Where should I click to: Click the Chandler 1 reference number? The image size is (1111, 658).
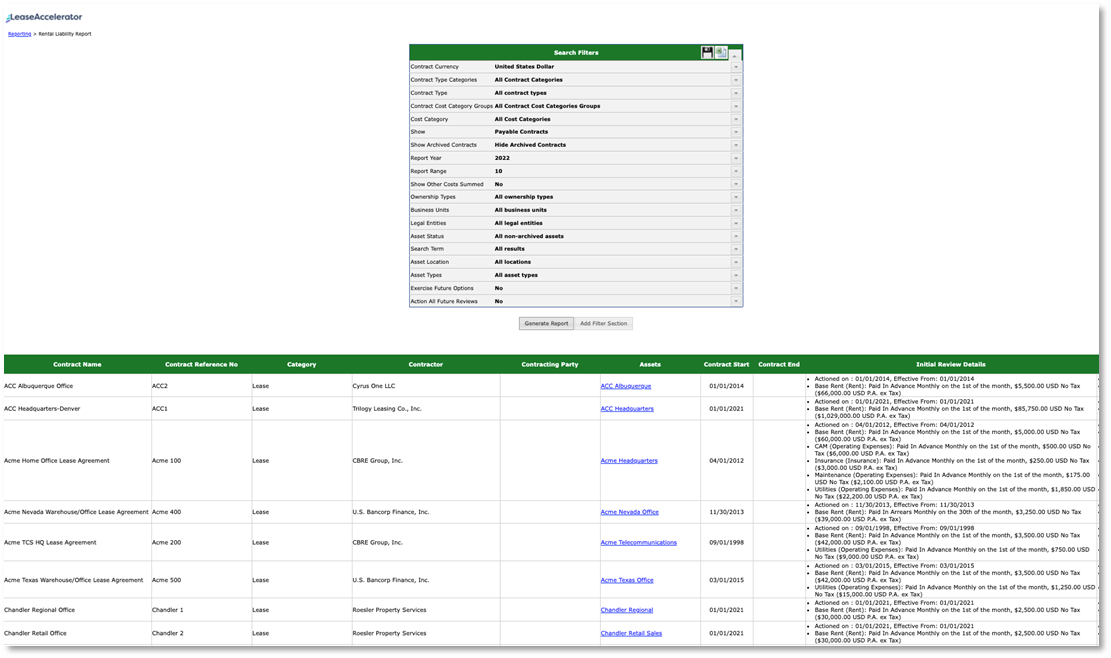tap(167, 610)
